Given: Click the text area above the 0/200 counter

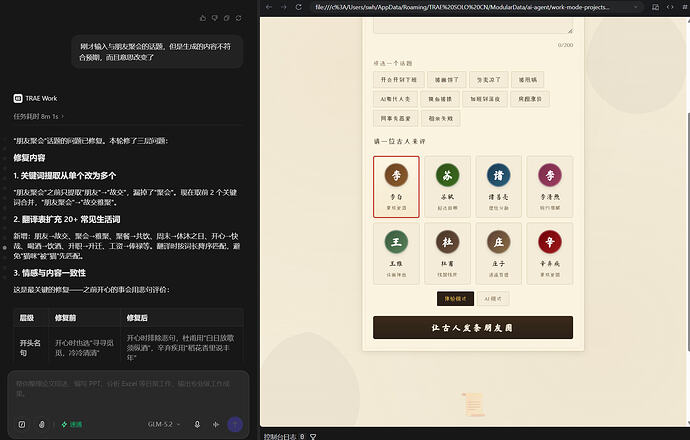Looking at the screenshot, I should tap(473, 26).
